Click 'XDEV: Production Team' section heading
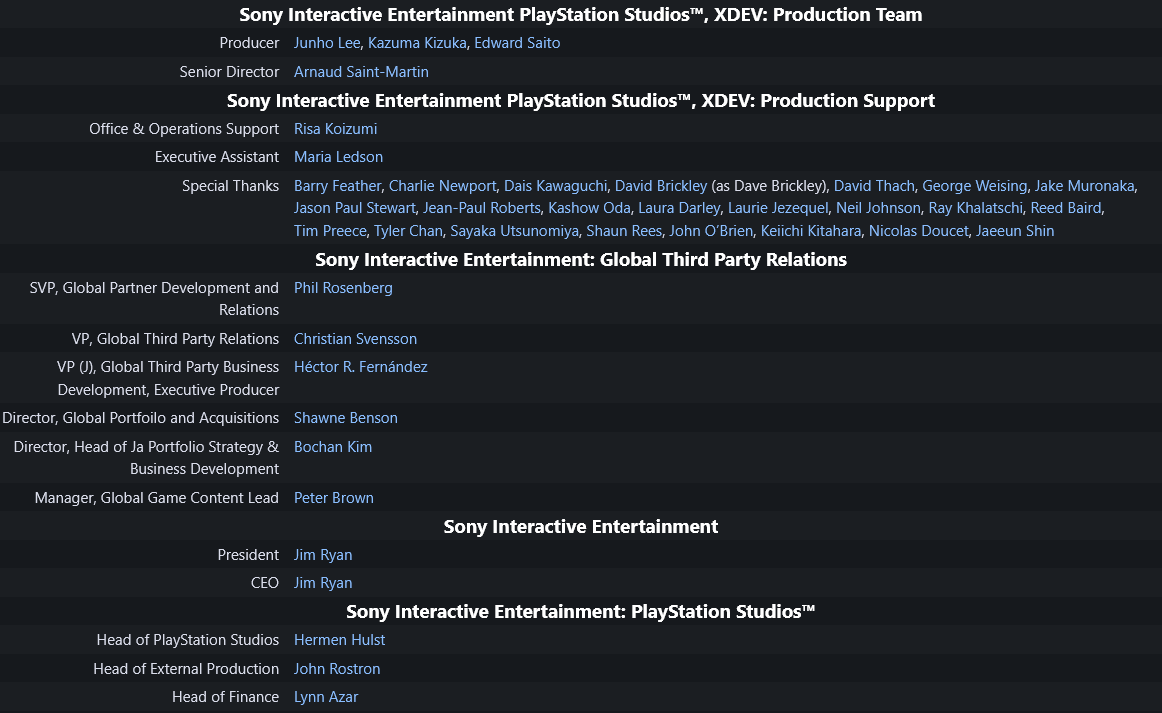Screen dimensions: 1162x713 (581, 15)
